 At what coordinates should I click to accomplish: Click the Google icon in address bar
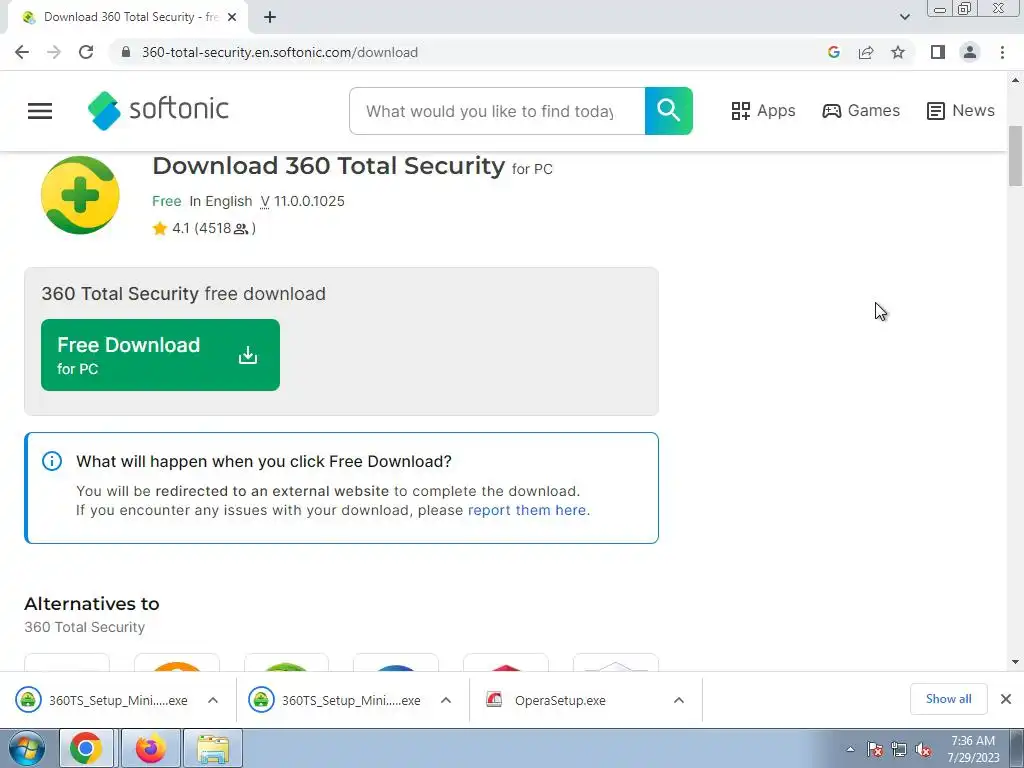(x=833, y=52)
